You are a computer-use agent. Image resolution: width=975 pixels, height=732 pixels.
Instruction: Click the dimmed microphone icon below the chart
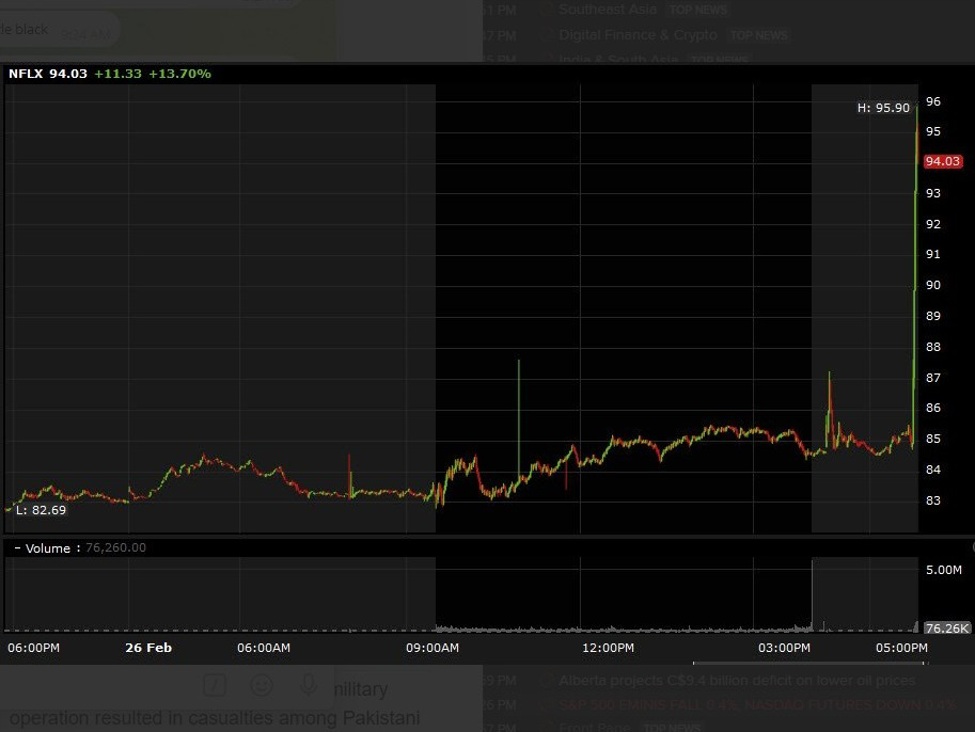click(309, 685)
